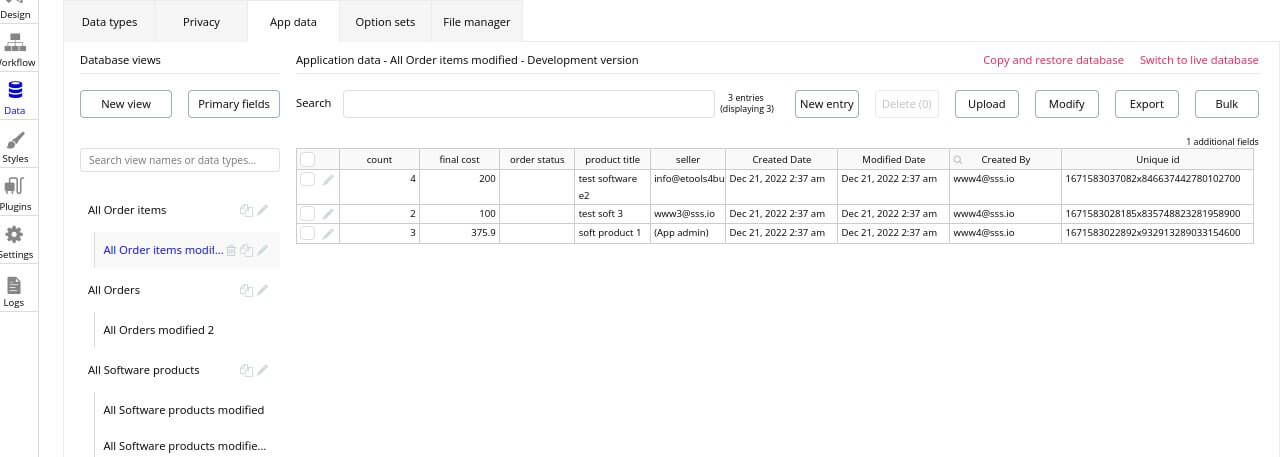Open the Logs section in sidebar
The image size is (1284, 457).
(15, 291)
